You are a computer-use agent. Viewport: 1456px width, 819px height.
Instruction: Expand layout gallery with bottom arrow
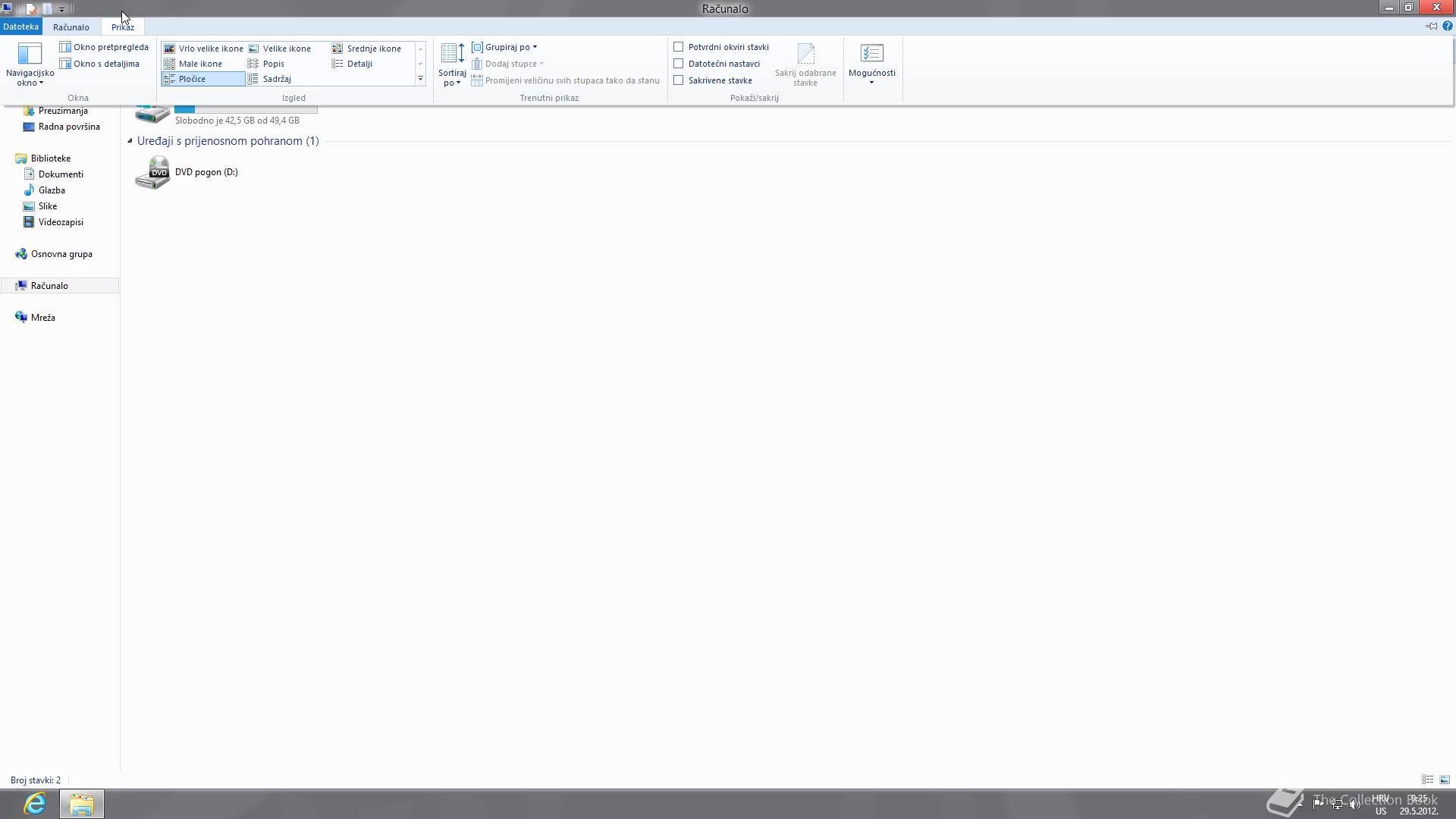(x=420, y=79)
